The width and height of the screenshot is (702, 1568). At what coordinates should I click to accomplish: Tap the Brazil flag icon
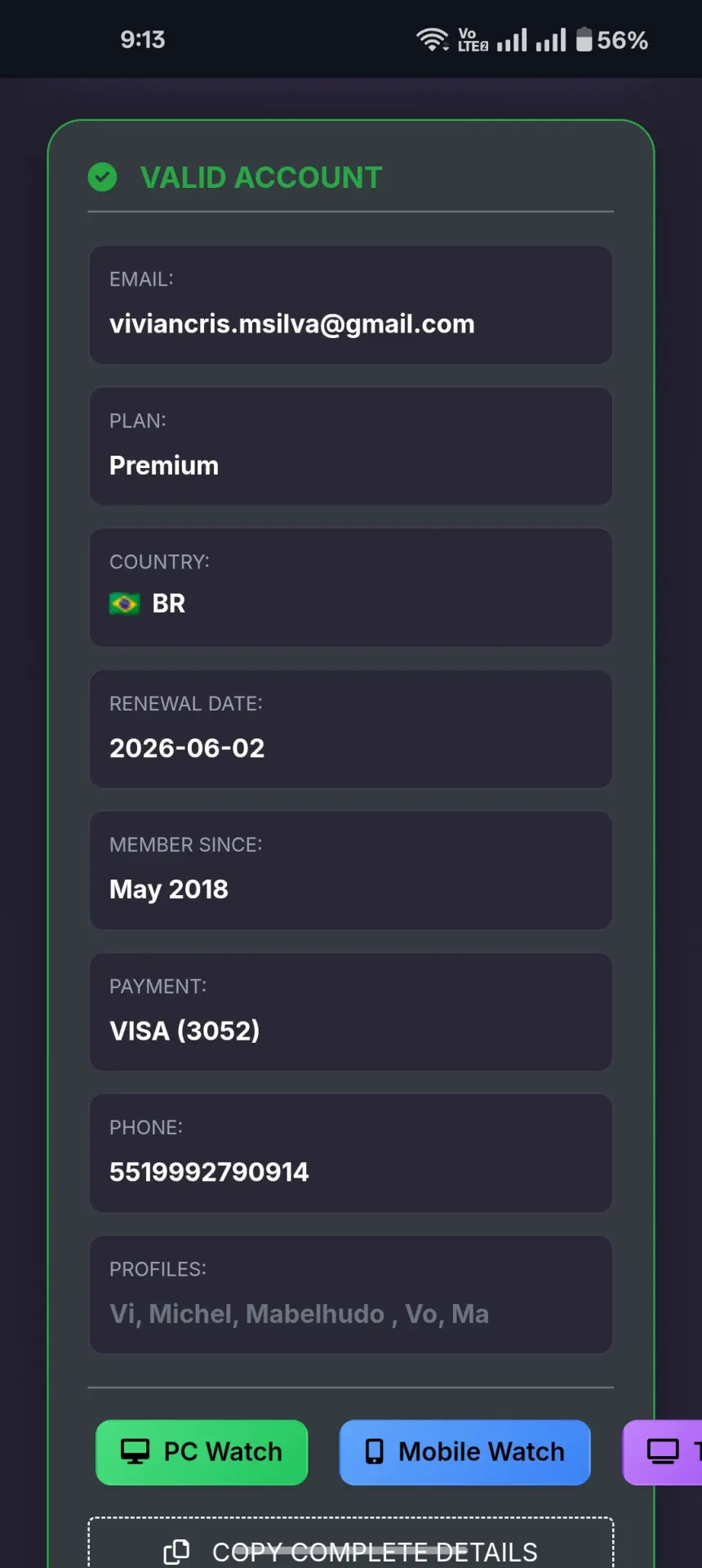(124, 604)
